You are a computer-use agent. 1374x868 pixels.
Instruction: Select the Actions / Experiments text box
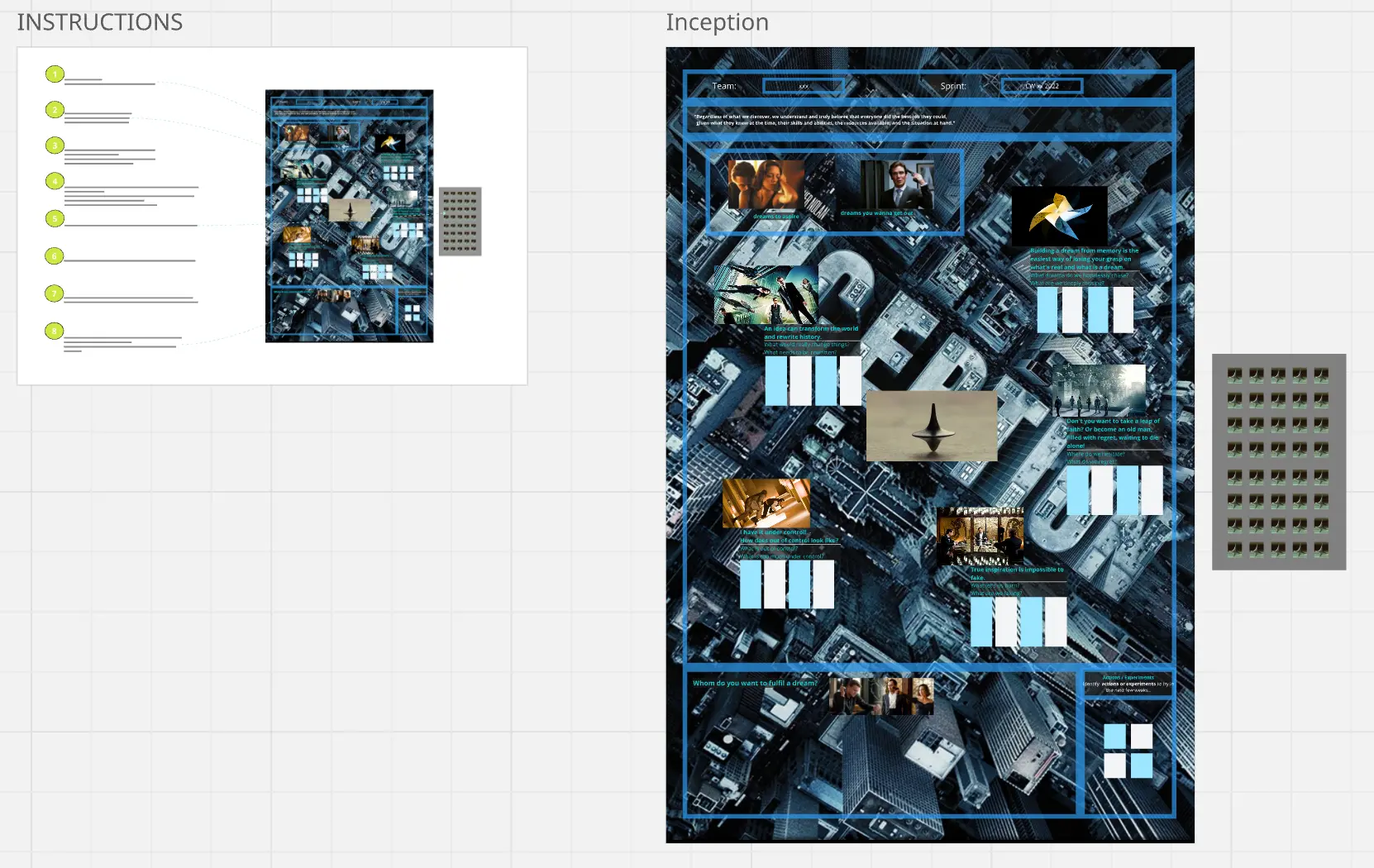click(x=1128, y=684)
